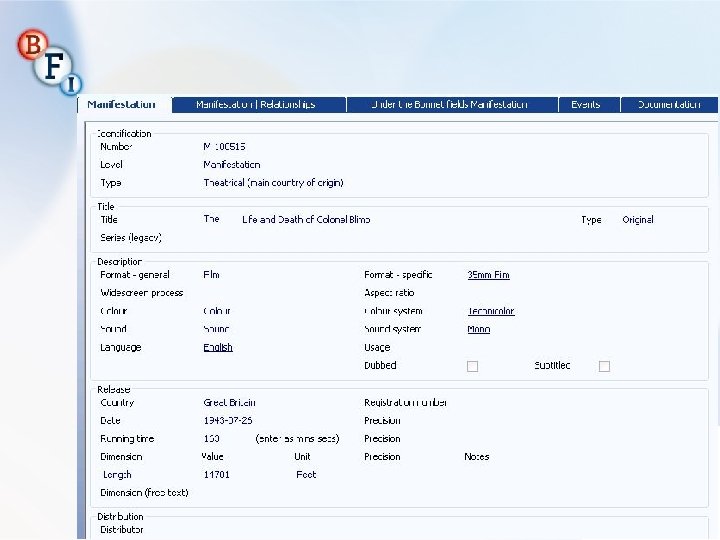The width and height of the screenshot is (720, 540).
Task: Click the 'enter as mins secs' hint
Action: 297,439
